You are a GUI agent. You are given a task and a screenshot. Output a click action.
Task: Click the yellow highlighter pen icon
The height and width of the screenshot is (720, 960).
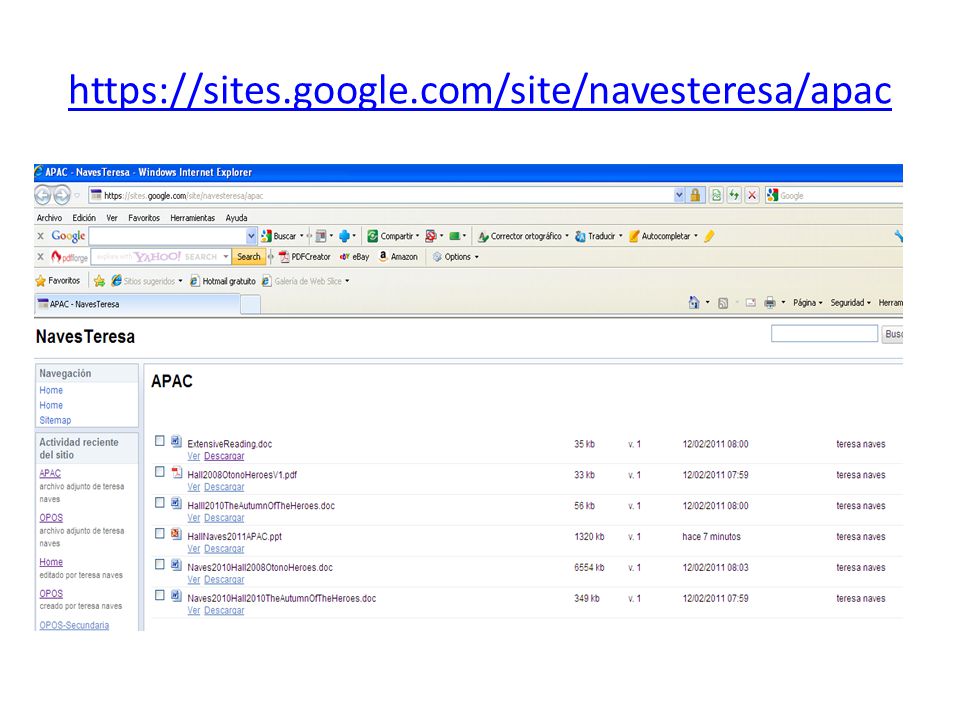click(x=709, y=236)
